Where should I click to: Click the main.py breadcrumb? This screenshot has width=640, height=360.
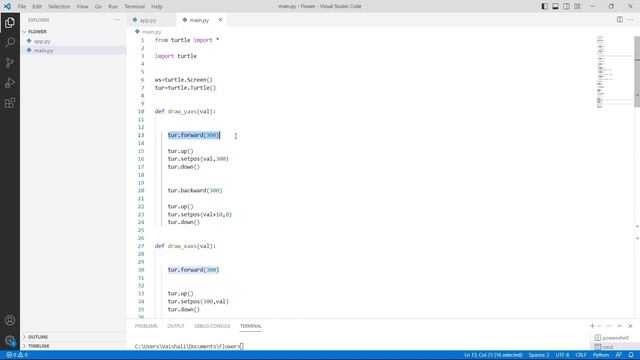point(151,32)
